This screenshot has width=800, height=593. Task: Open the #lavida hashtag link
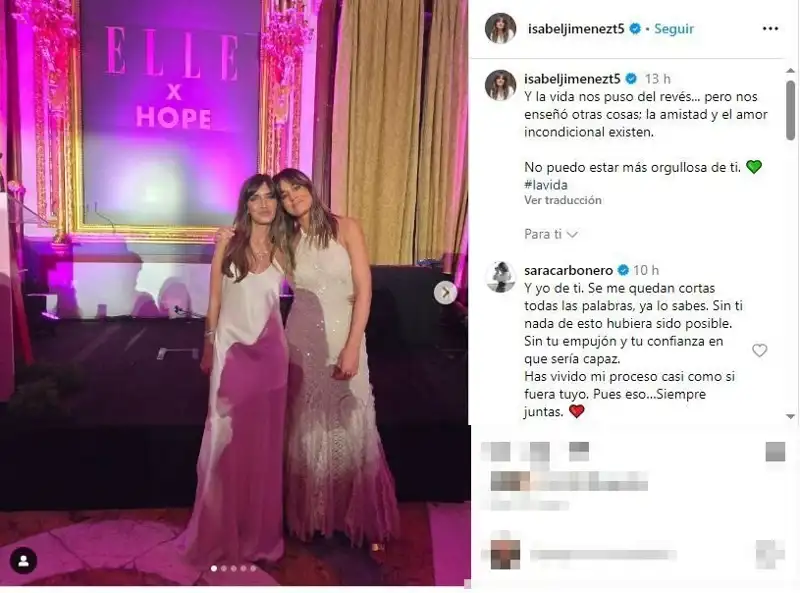click(546, 185)
